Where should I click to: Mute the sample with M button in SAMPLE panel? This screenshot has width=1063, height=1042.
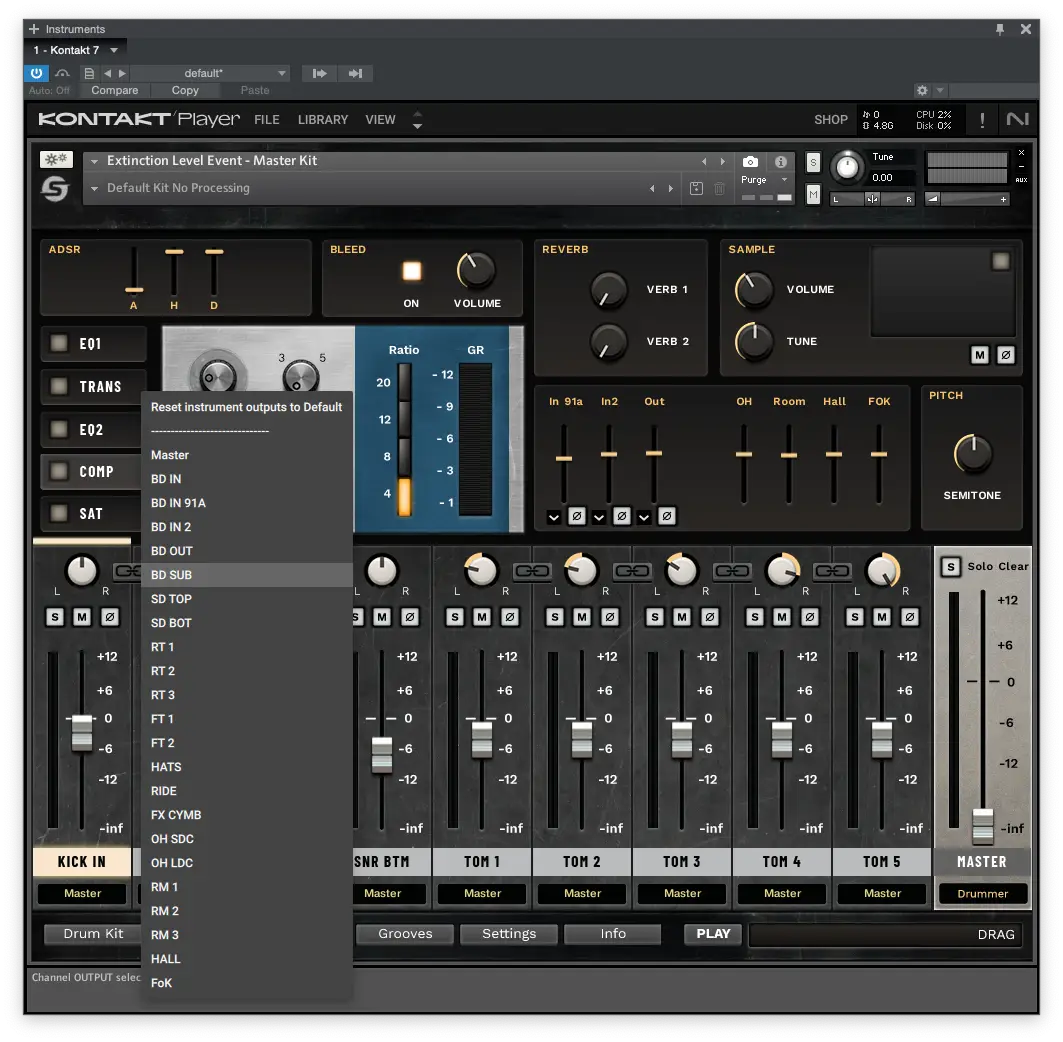pos(980,355)
